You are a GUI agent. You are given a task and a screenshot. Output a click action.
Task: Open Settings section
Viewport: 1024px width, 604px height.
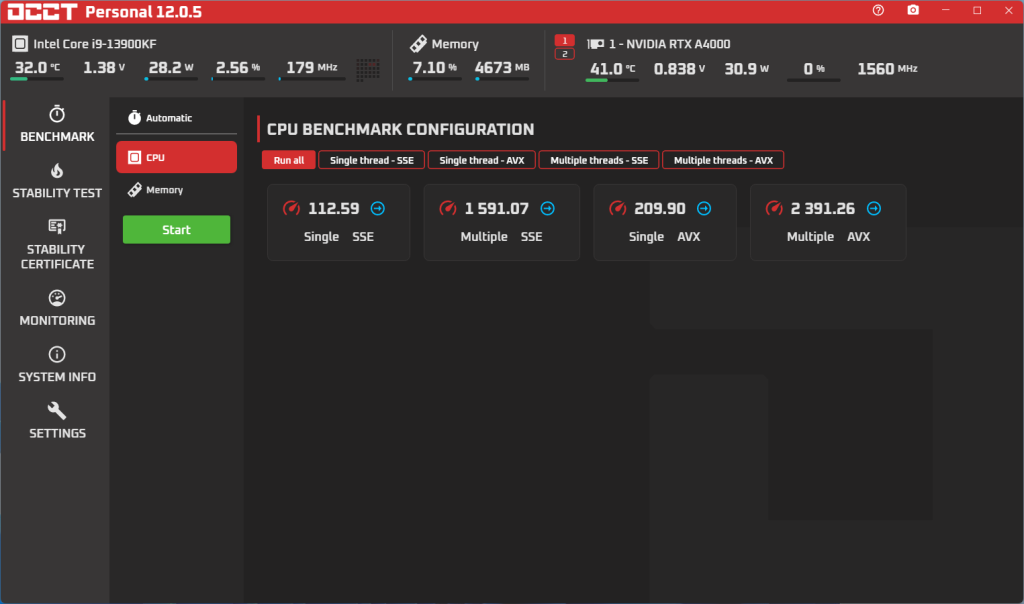tap(57, 421)
